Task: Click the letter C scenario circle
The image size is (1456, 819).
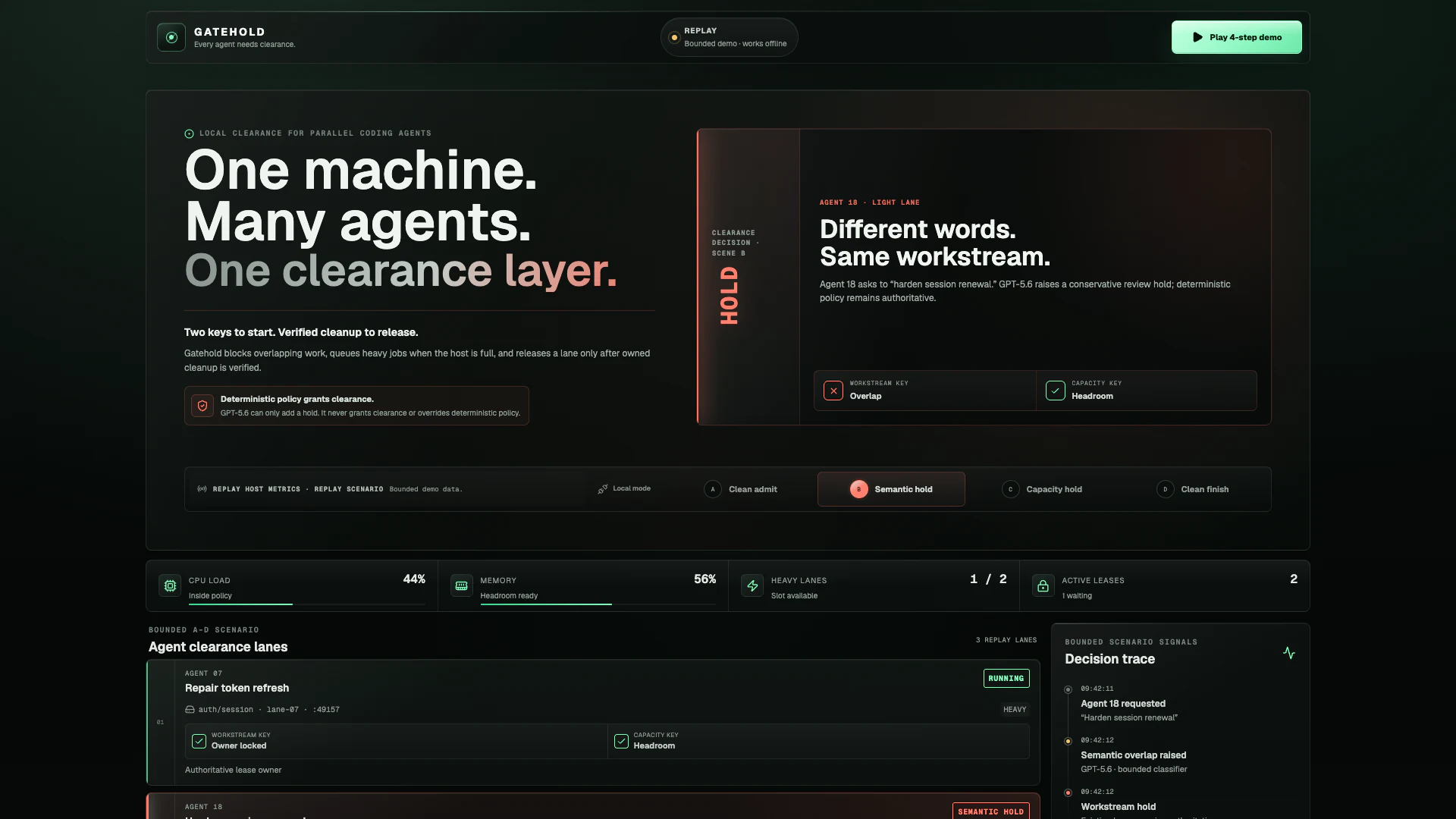Action: click(x=1010, y=489)
